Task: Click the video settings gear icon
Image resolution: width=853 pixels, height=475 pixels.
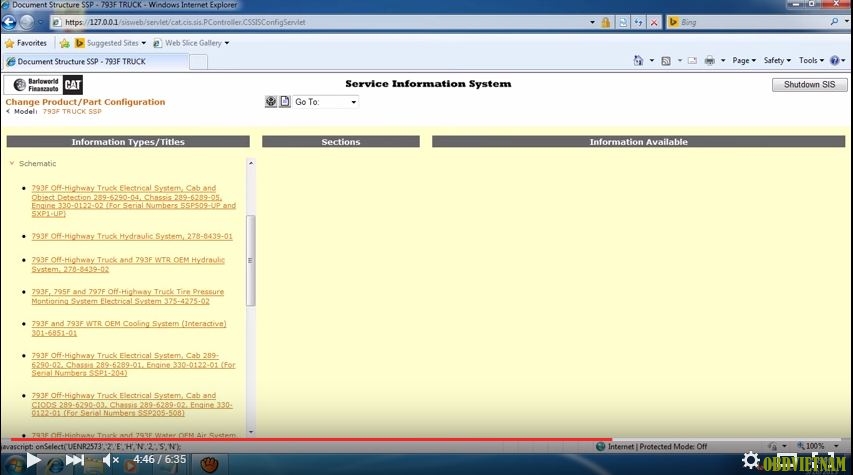Action: (750, 460)
